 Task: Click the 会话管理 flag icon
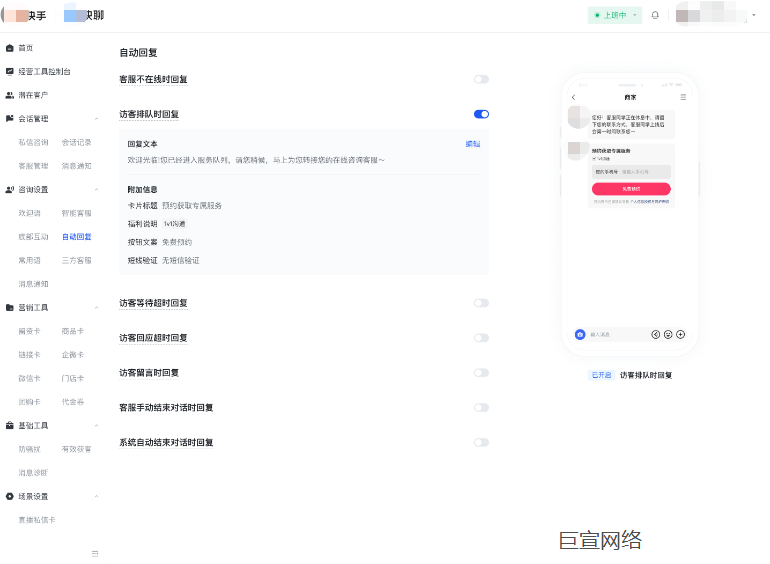pos(9,119)
